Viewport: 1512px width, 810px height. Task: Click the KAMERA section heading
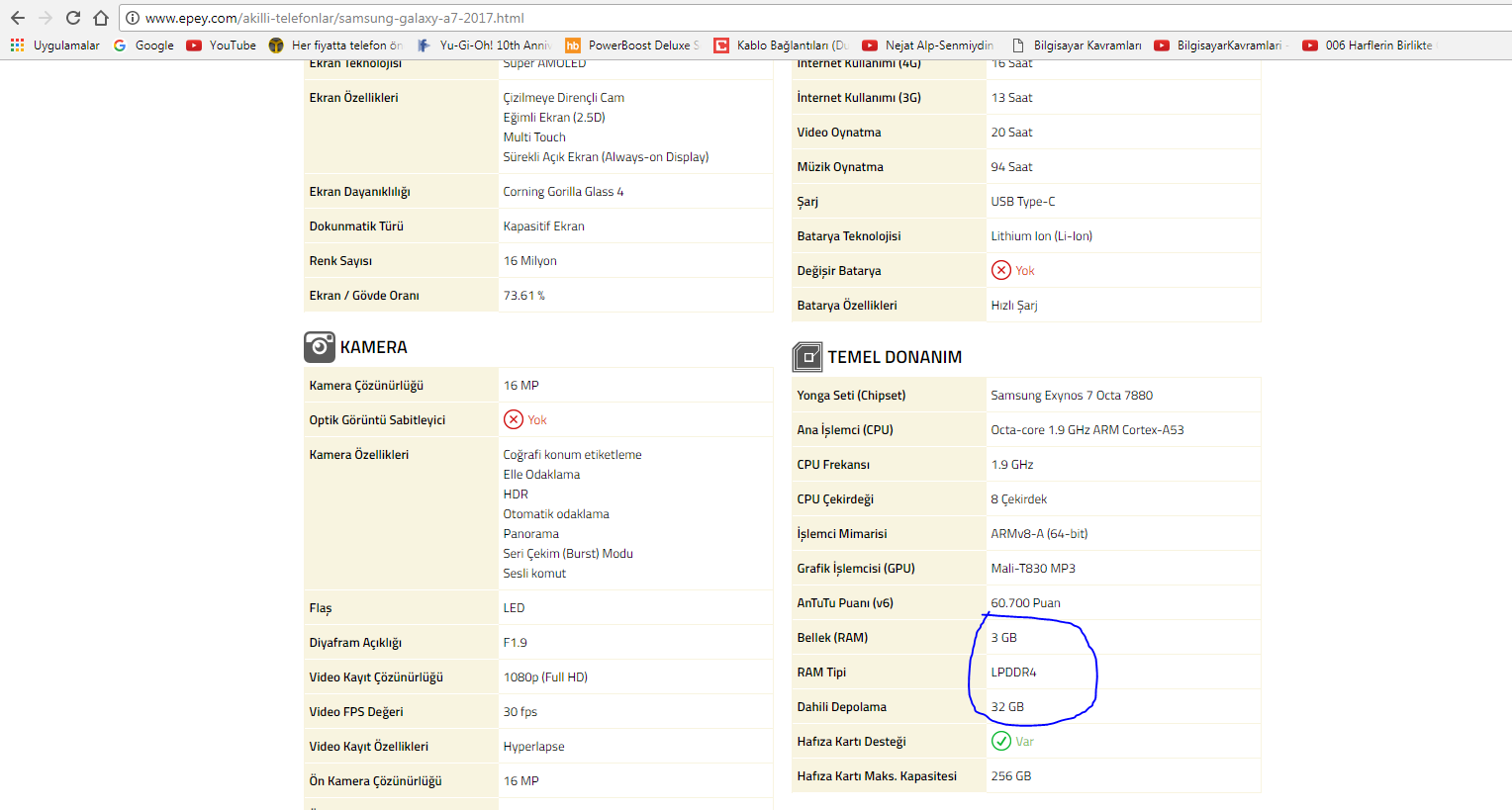click(x=374, y=347)
